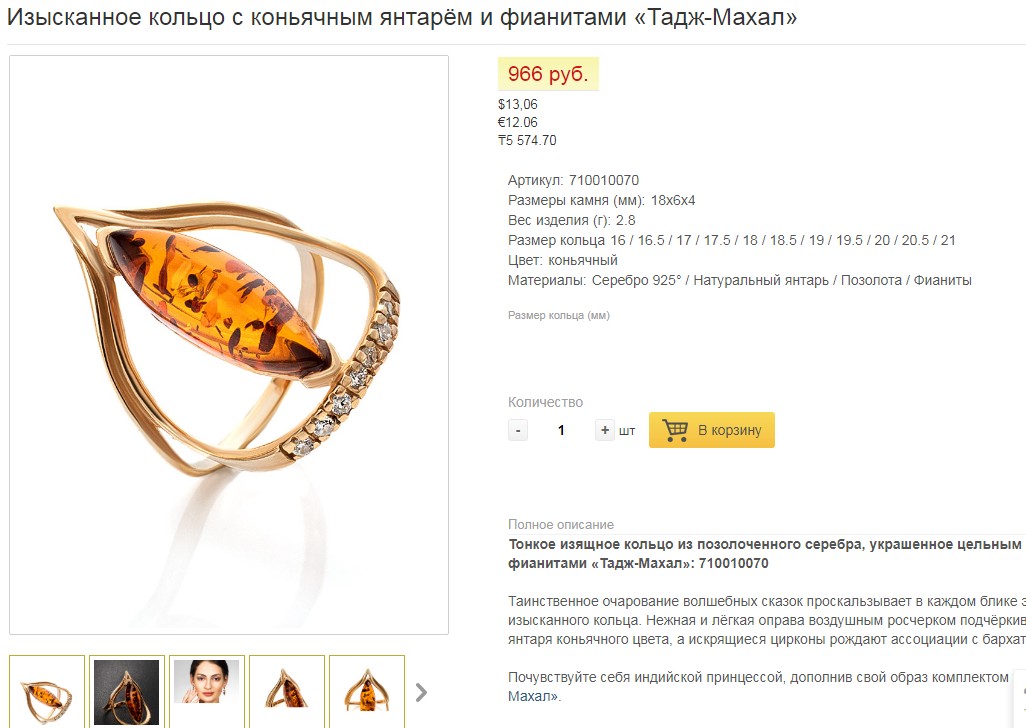The height and width of the screenshot is (728, 1026).
Task: Click the quantity input field
Action: click(x=561, y=430)
